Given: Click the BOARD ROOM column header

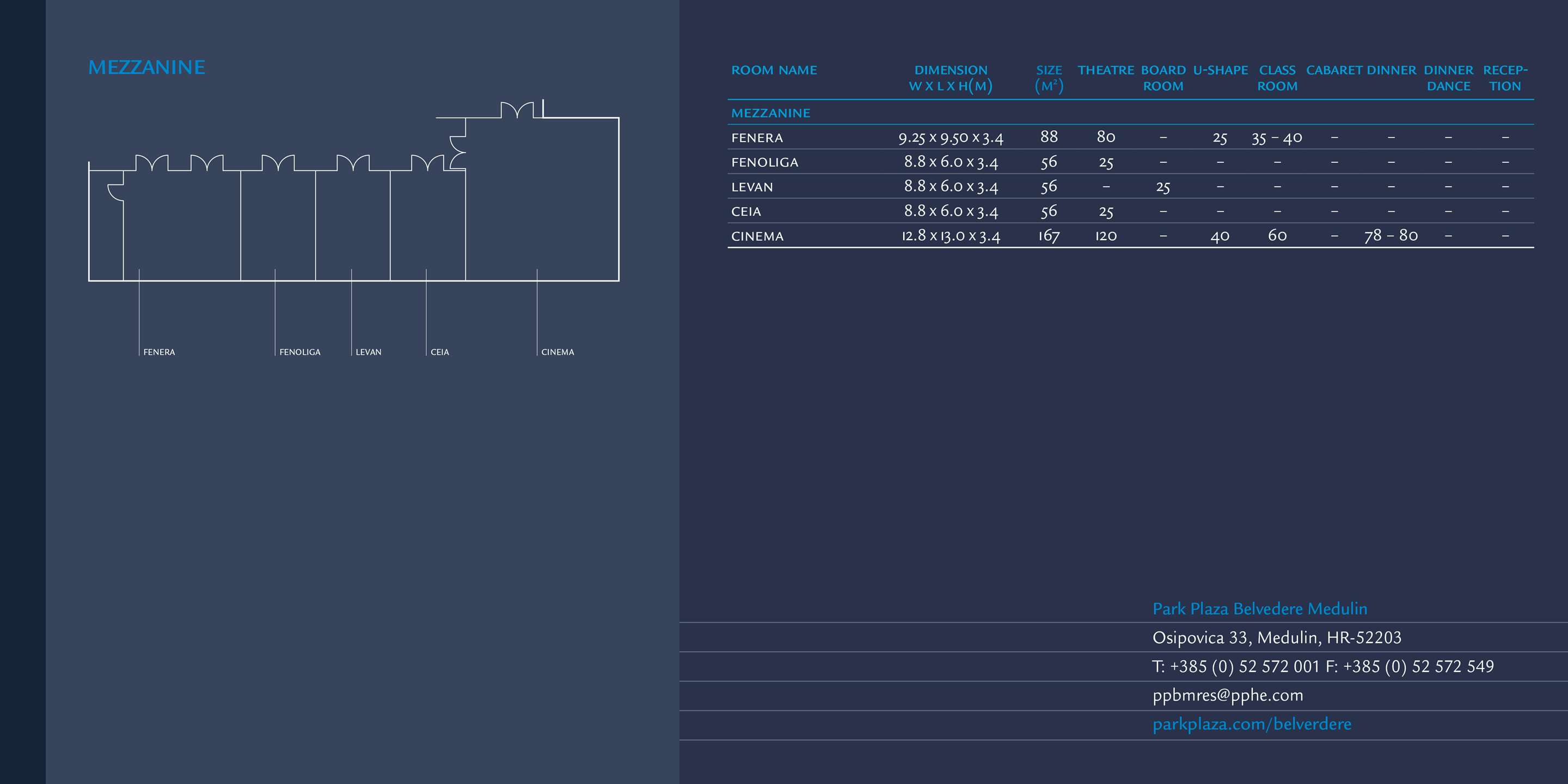Looking at the screenshot, I should pos(1163,78).
